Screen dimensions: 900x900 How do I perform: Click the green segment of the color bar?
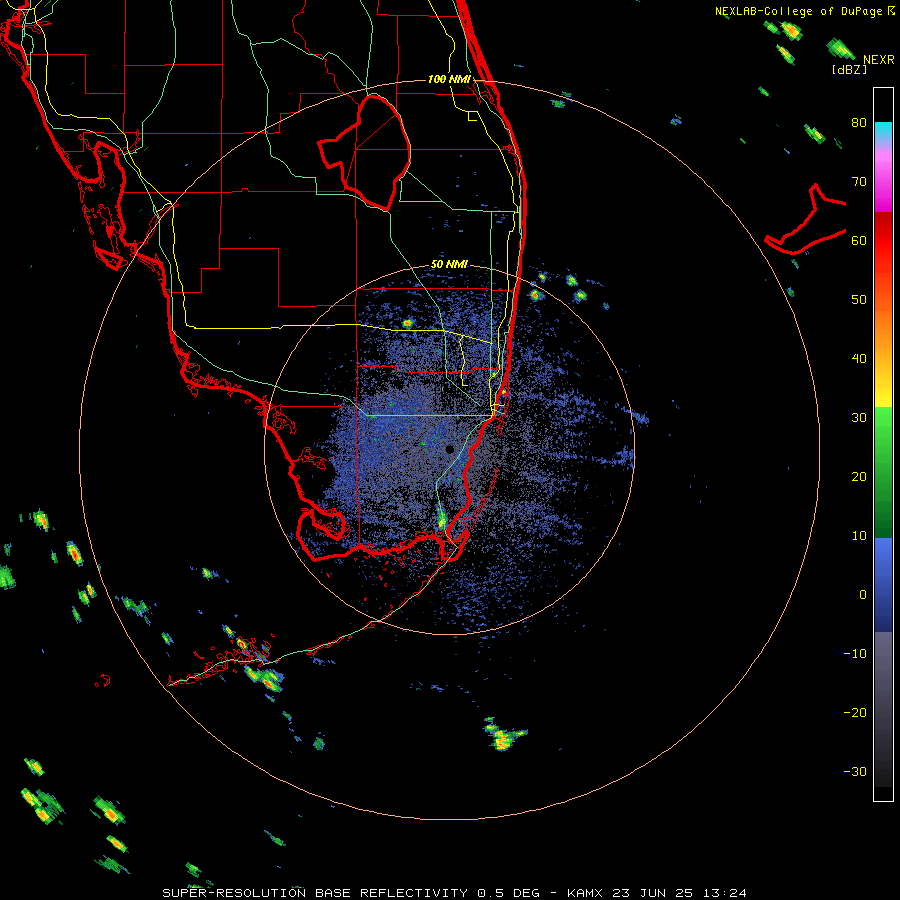[x=883, y=472]
